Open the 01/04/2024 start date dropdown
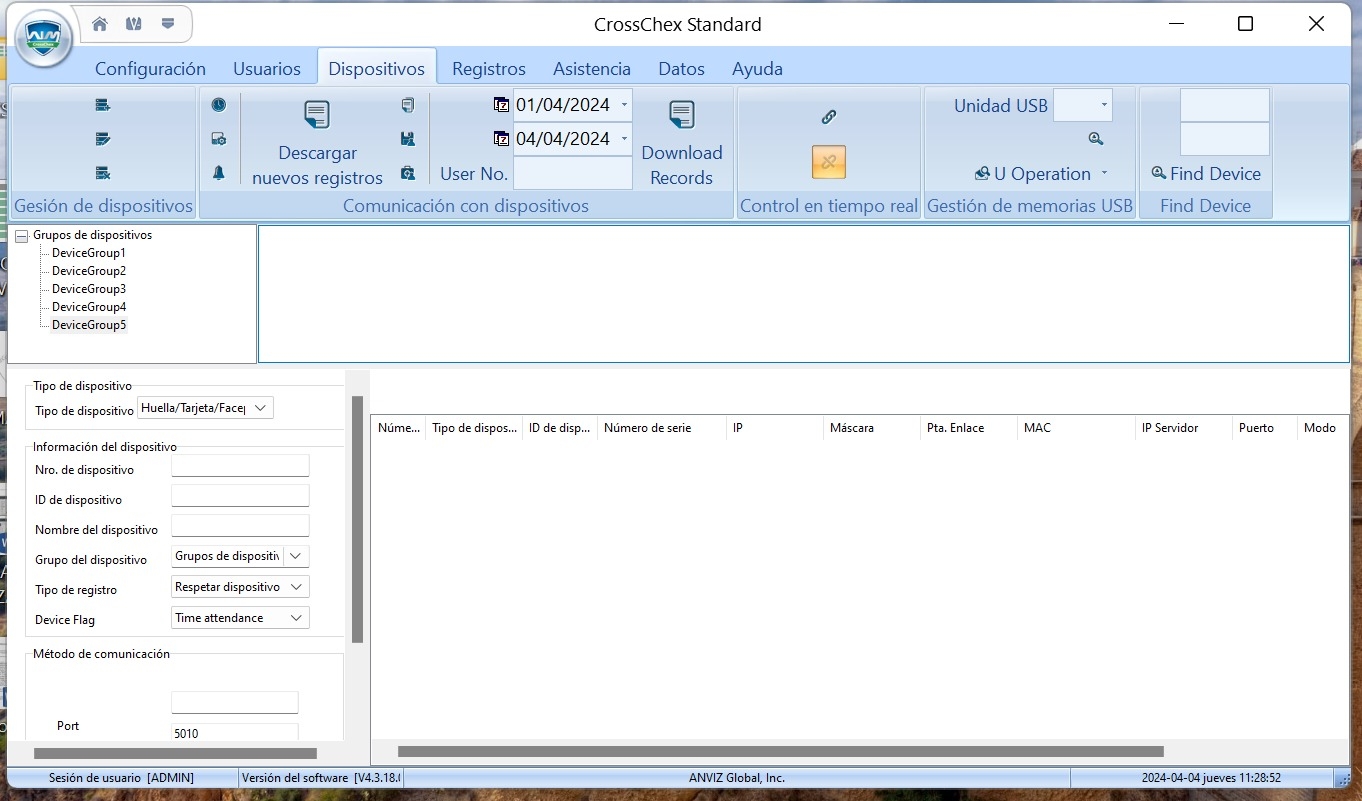Screen dimensions: 1362x801 click(x=624, y=105)
